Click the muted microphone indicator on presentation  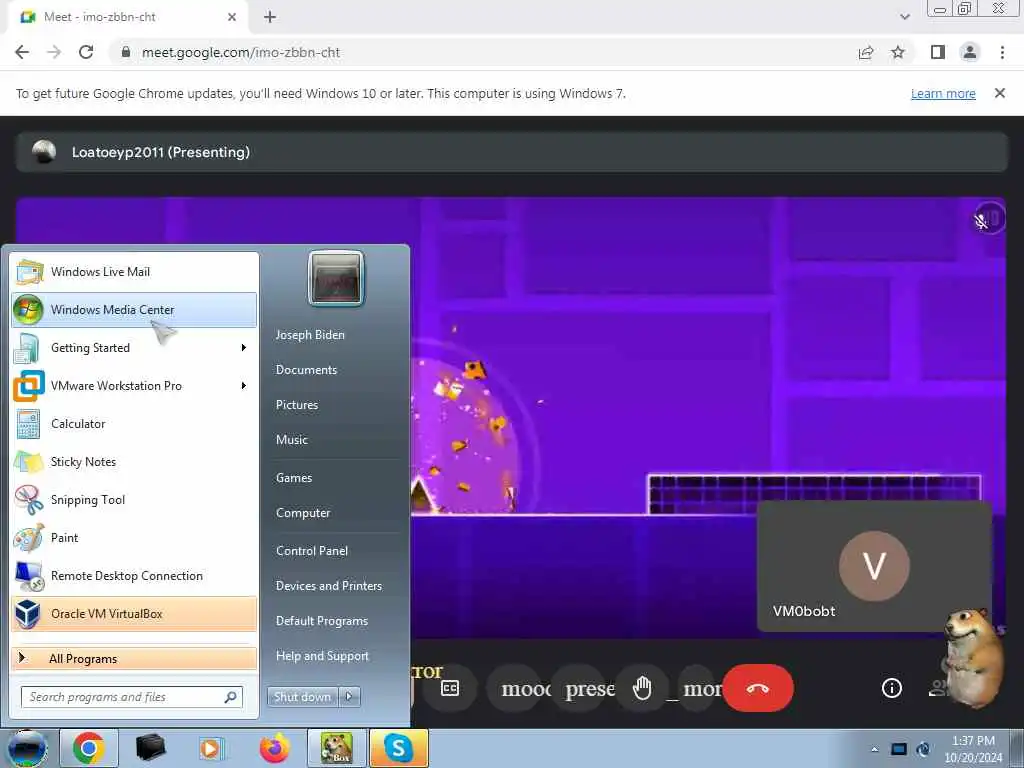(982, 221)
